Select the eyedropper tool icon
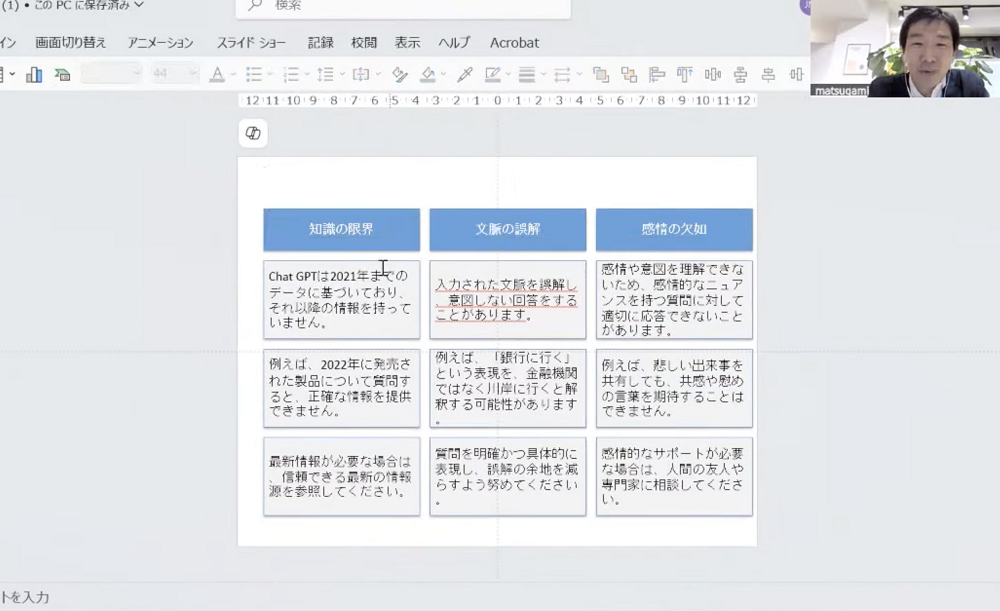The image size is (1000, 611). [465, 75]
